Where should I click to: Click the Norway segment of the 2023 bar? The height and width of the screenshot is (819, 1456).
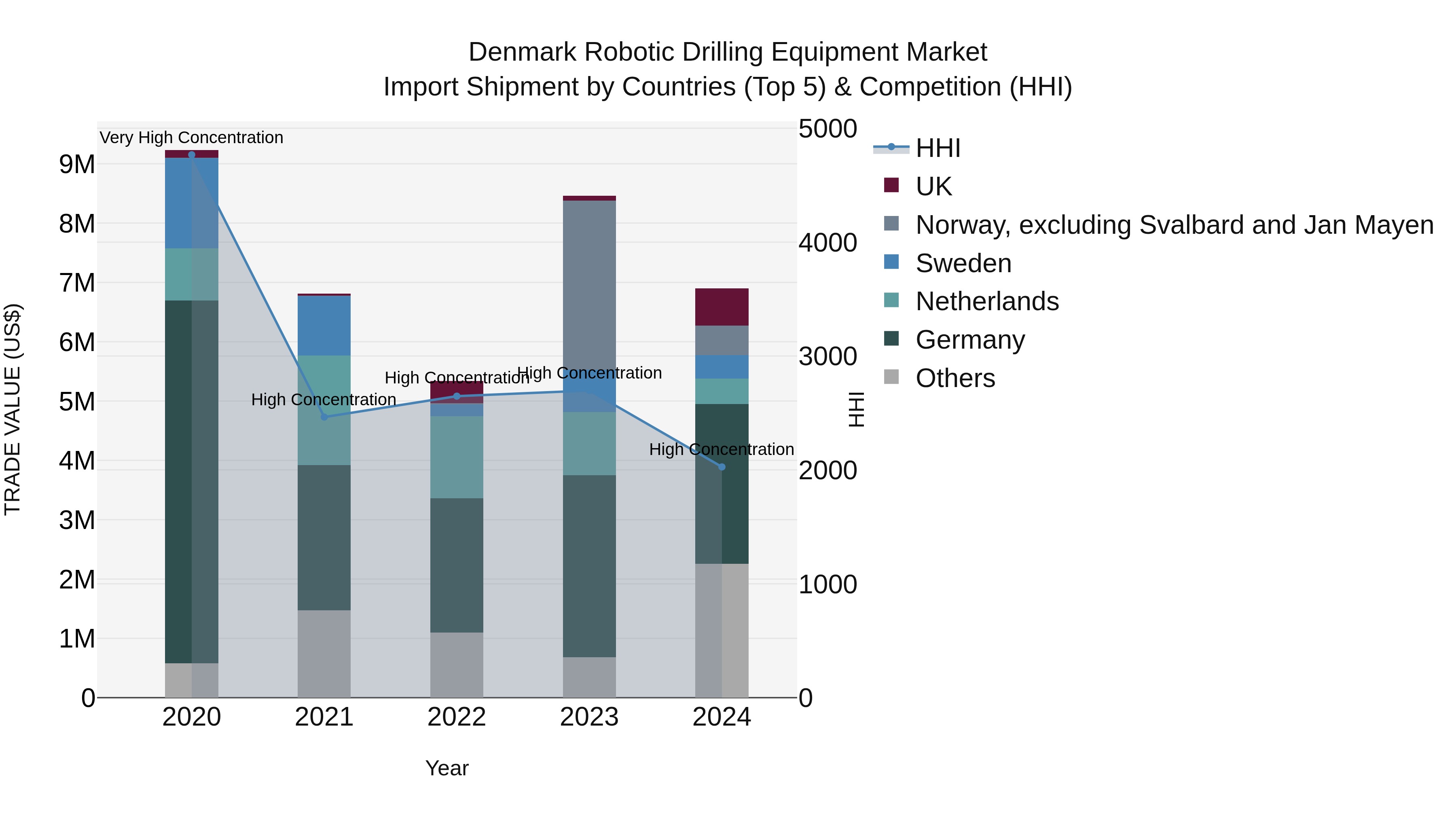pyautogui.click(x=590, y=286)
